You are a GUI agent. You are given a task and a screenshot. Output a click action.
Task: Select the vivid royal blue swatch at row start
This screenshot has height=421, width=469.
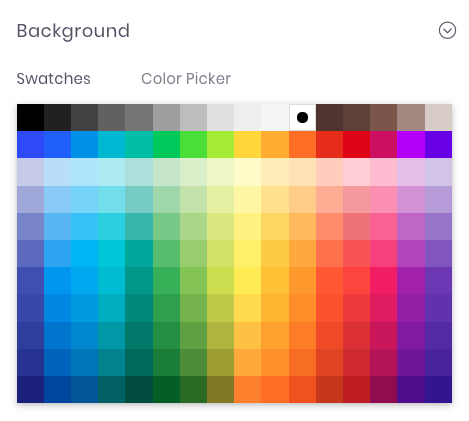click(x=30, y=144)
